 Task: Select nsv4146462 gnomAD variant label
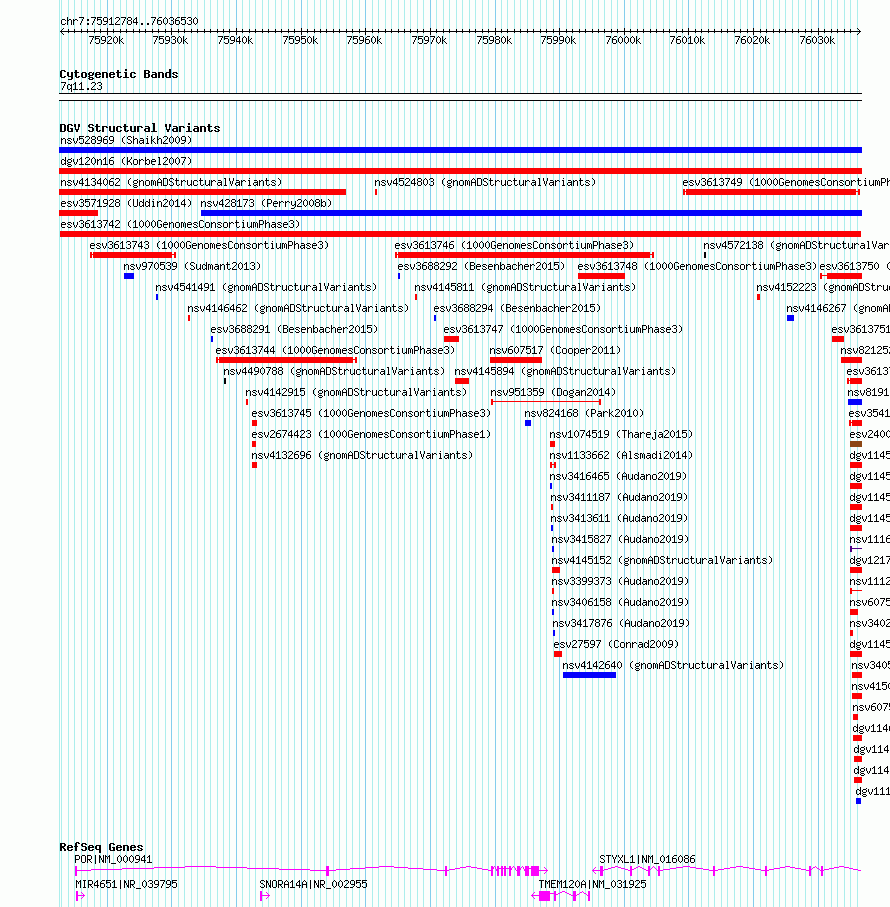click(x=298, y=308)
